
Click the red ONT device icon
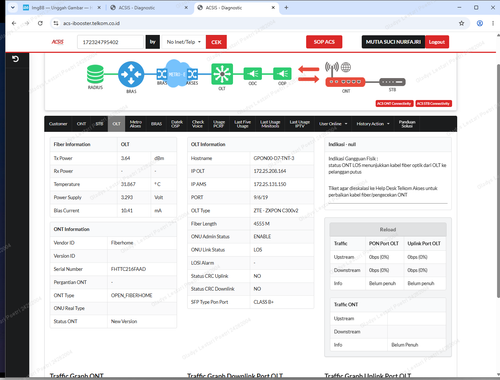click(x=345, y=82)
